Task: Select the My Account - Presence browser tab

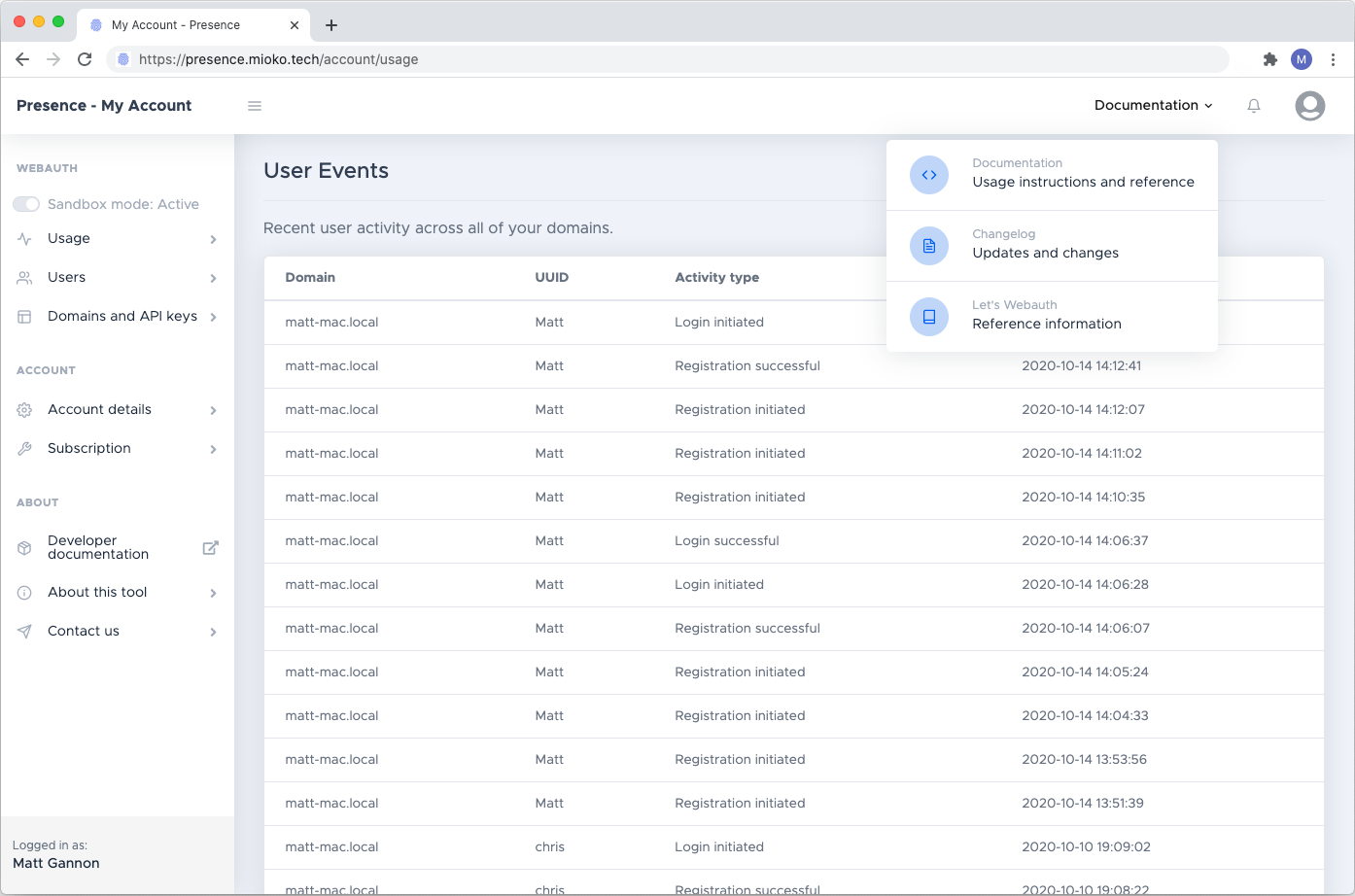Action: point(192,25)
